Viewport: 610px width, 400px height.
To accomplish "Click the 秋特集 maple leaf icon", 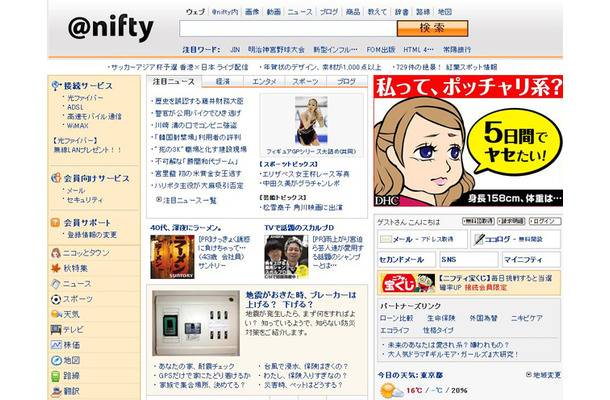I will [x=56, y=268].
